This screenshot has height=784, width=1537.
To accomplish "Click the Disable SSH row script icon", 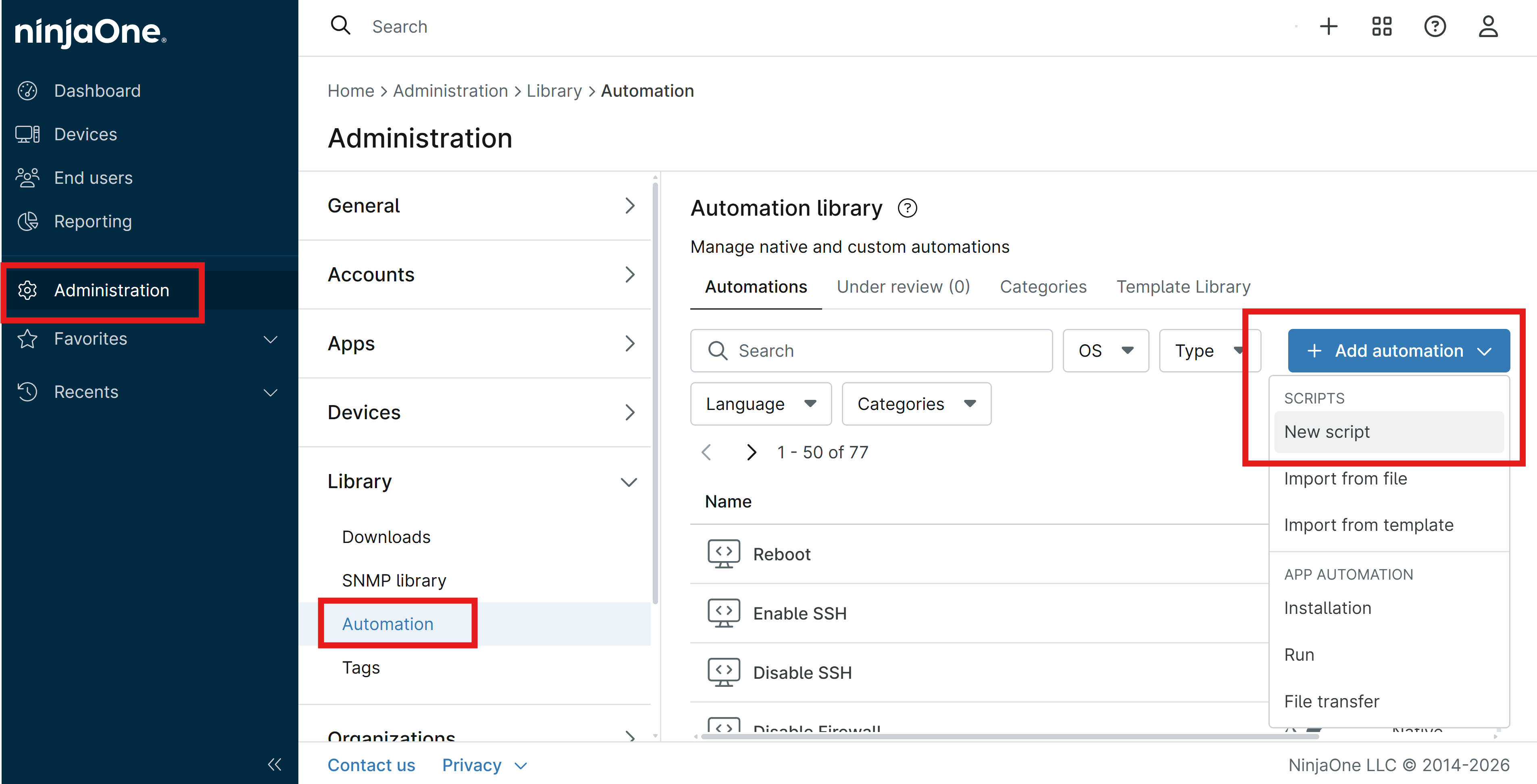I will click(724, 672).
